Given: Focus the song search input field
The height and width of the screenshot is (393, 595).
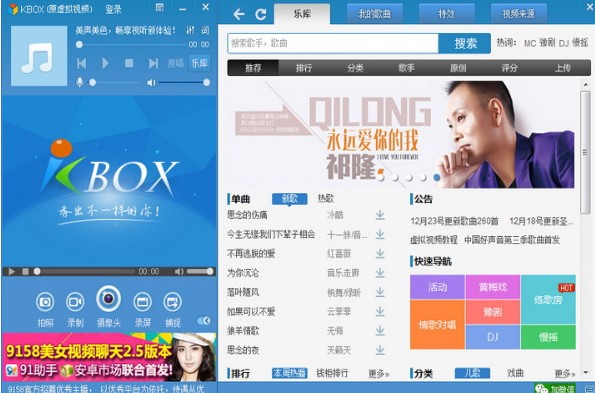Looking at the screenshot, I should point(333,43).
